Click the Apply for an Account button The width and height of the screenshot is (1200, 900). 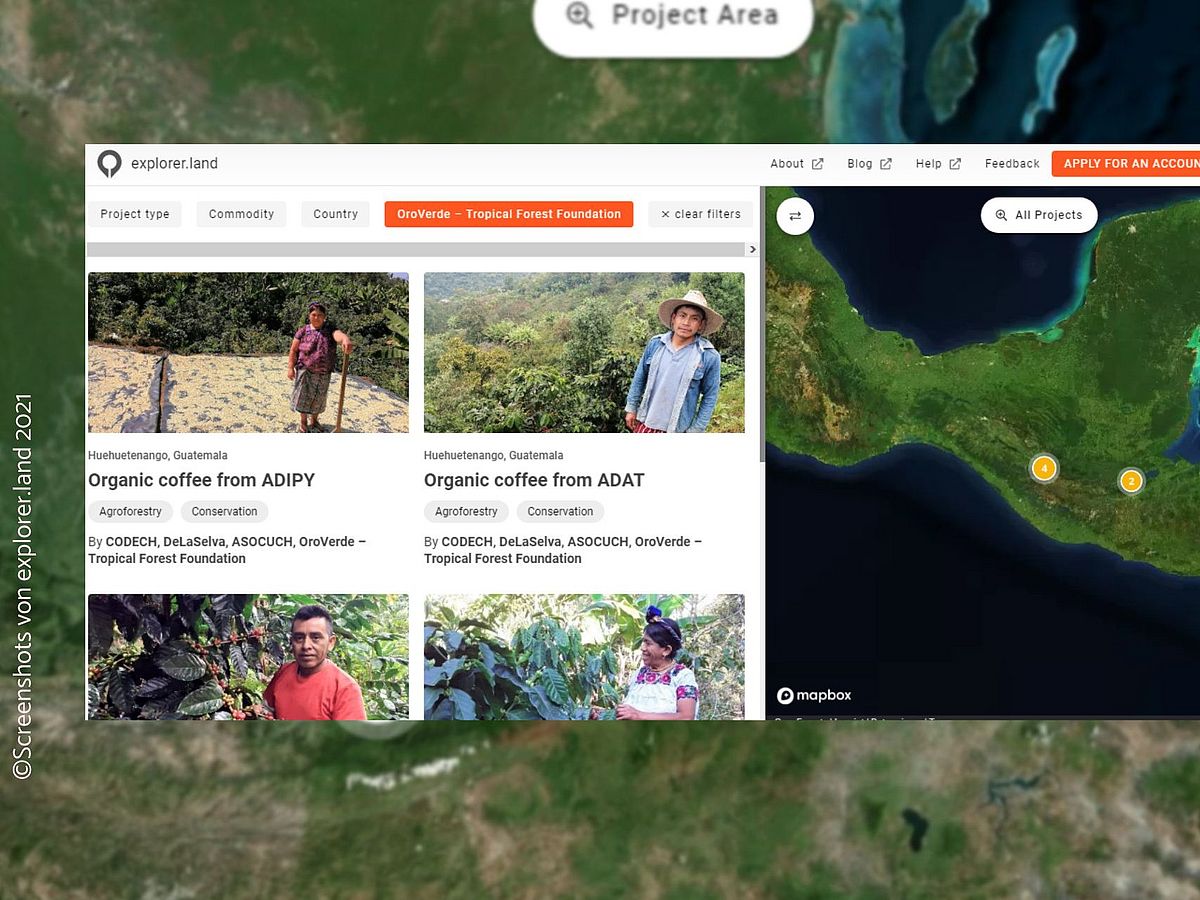1126,164
